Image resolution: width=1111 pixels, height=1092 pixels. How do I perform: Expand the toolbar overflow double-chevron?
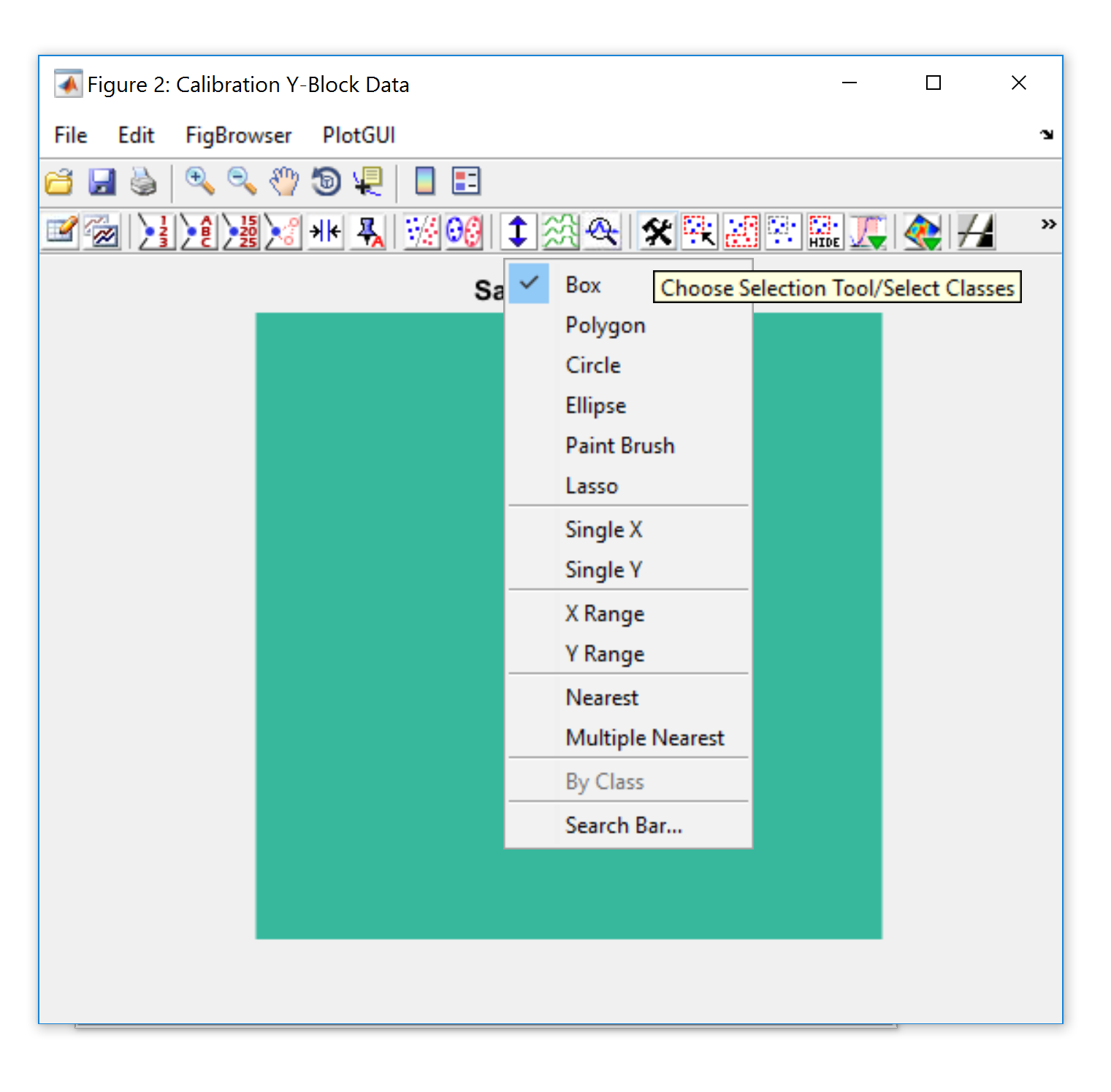pyautogui.click(x=1048, y=224)
